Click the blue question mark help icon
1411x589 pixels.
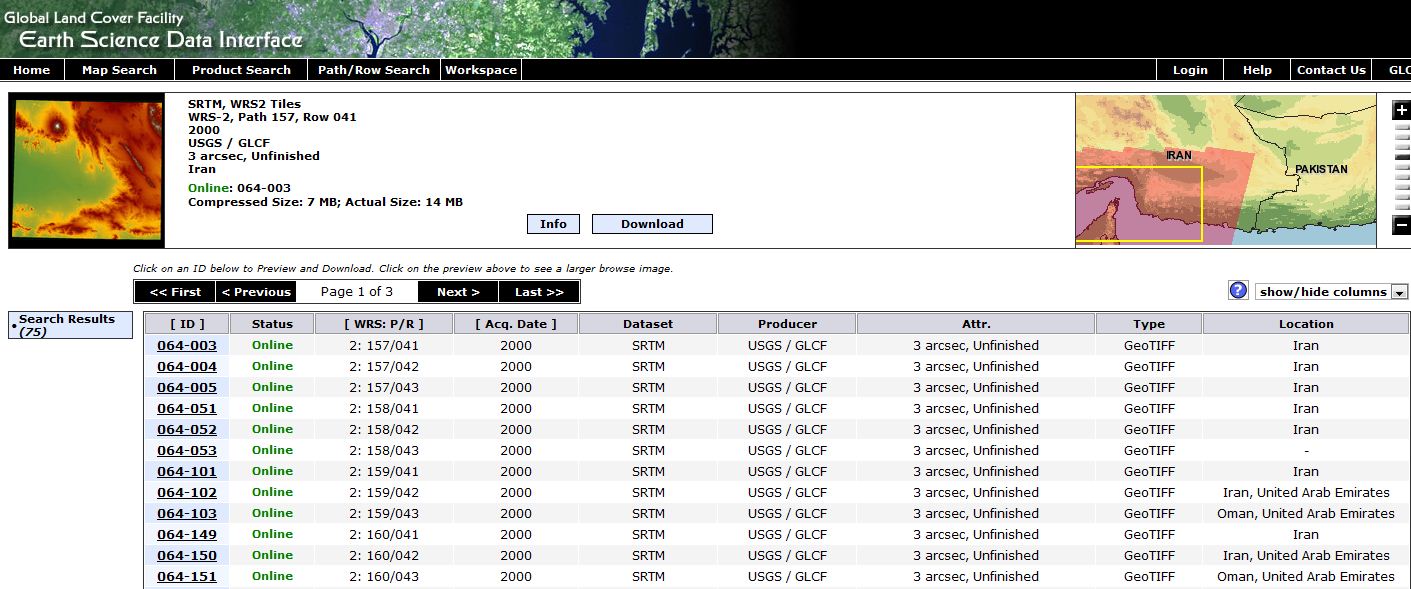pyautogui.click(x=1238, y=290)
